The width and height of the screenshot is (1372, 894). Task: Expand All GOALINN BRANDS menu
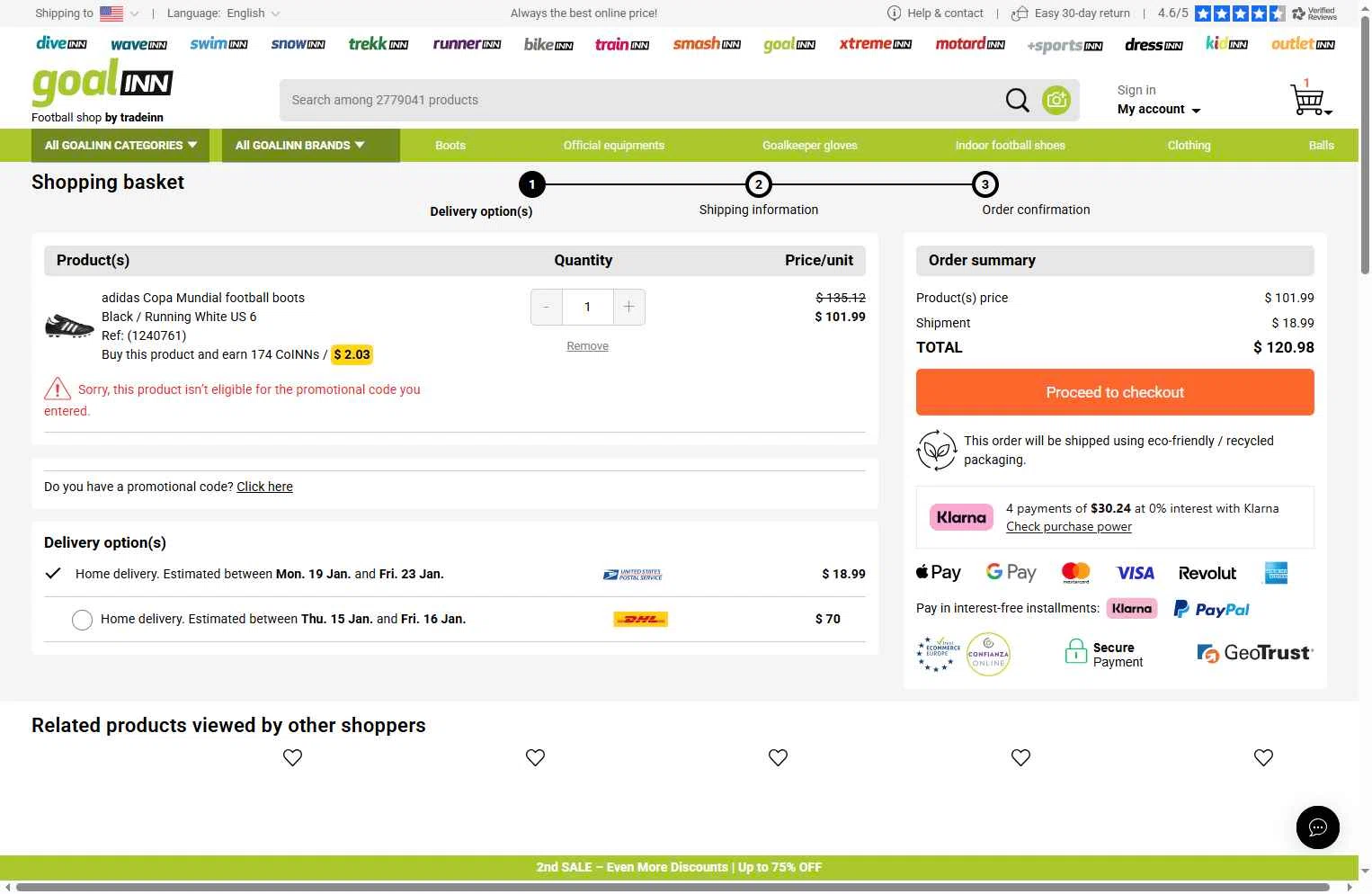pyautogui.click(x=311, y=146)
